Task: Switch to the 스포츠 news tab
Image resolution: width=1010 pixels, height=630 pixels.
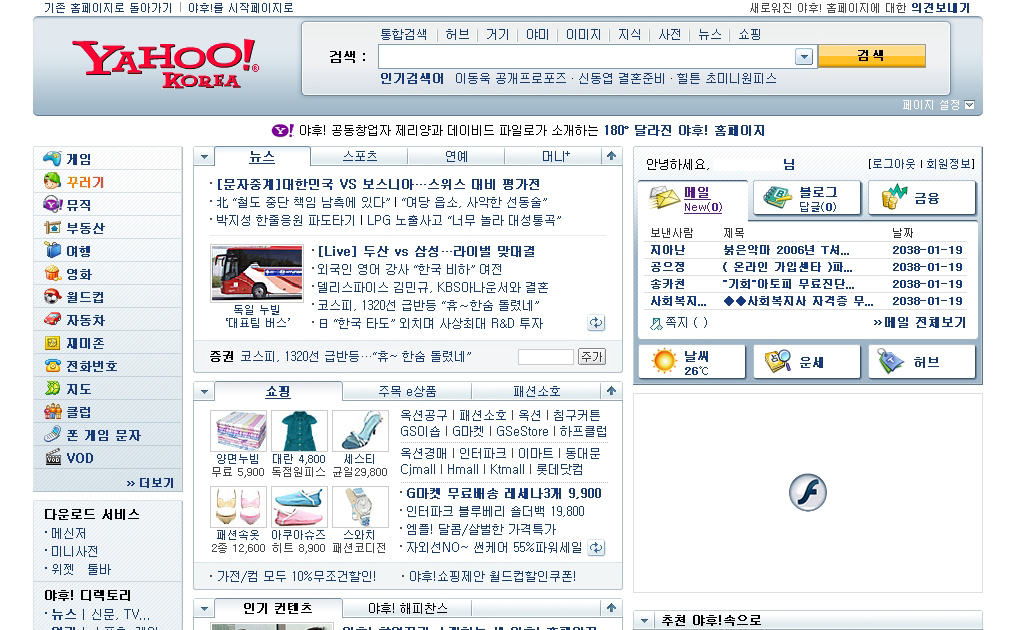Action: coord(359,156)
